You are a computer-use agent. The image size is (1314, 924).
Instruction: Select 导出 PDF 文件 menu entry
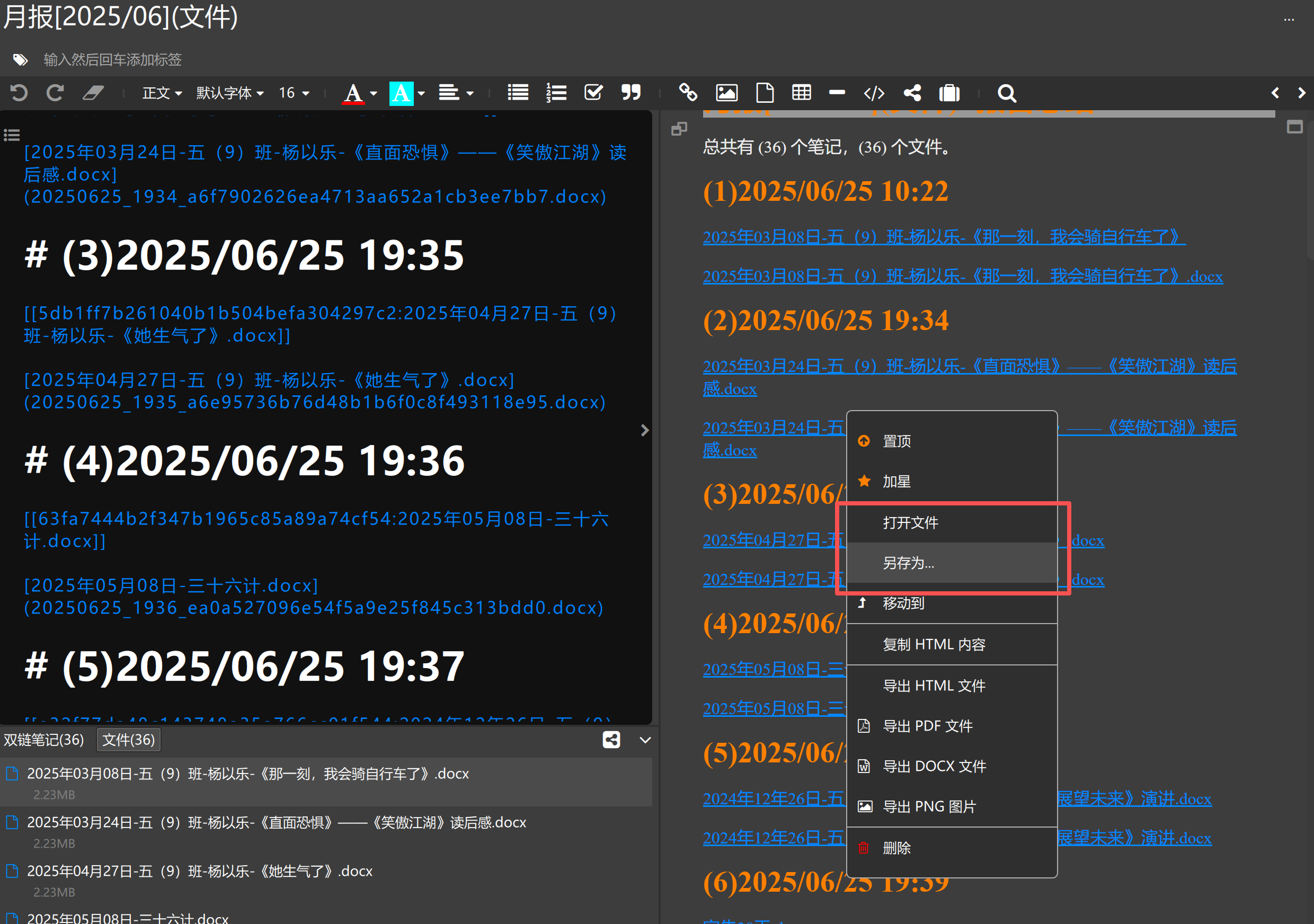pos(927,726)
